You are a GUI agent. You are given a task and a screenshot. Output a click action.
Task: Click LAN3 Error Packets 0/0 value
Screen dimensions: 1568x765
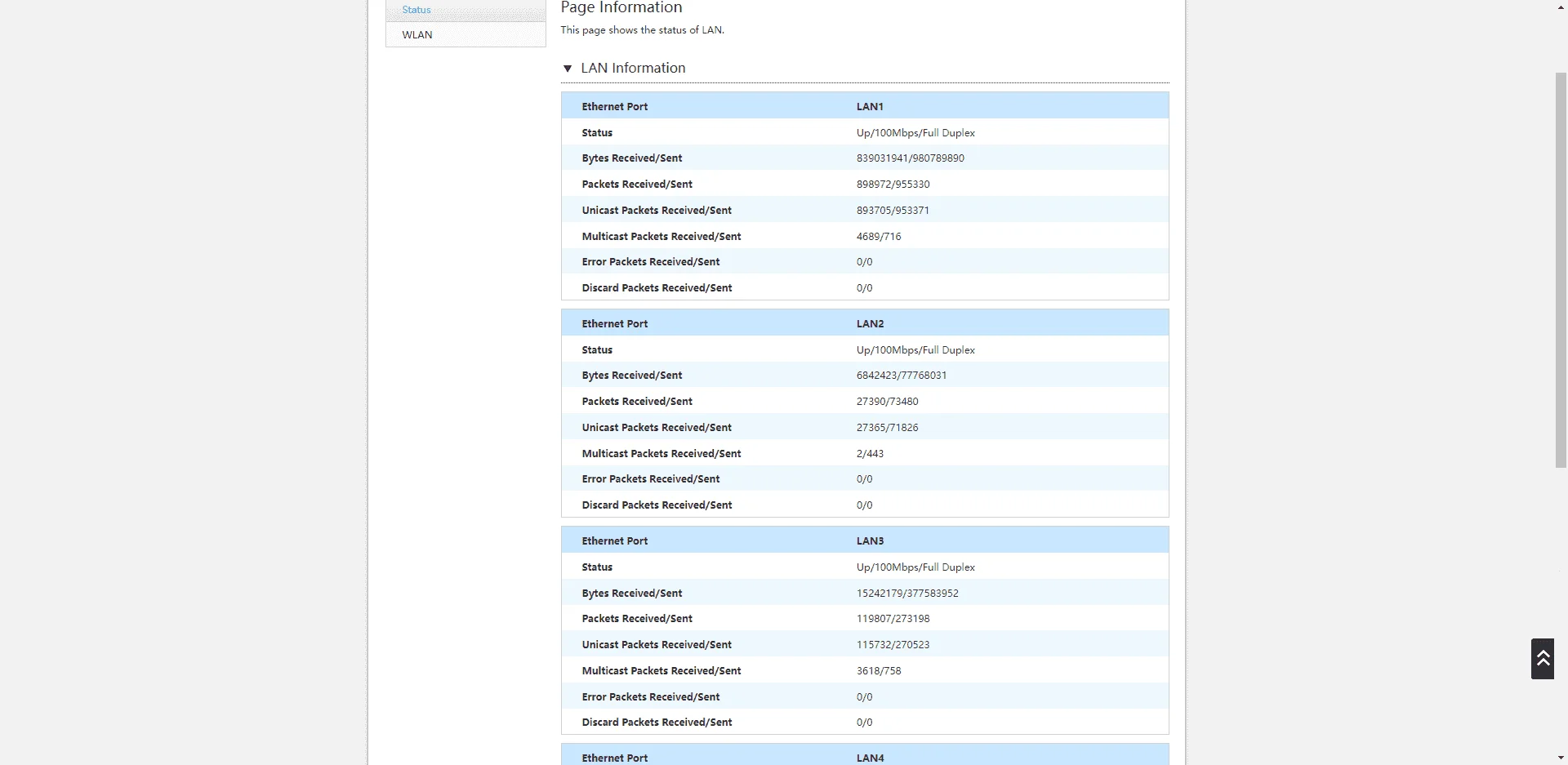[864, 697]
